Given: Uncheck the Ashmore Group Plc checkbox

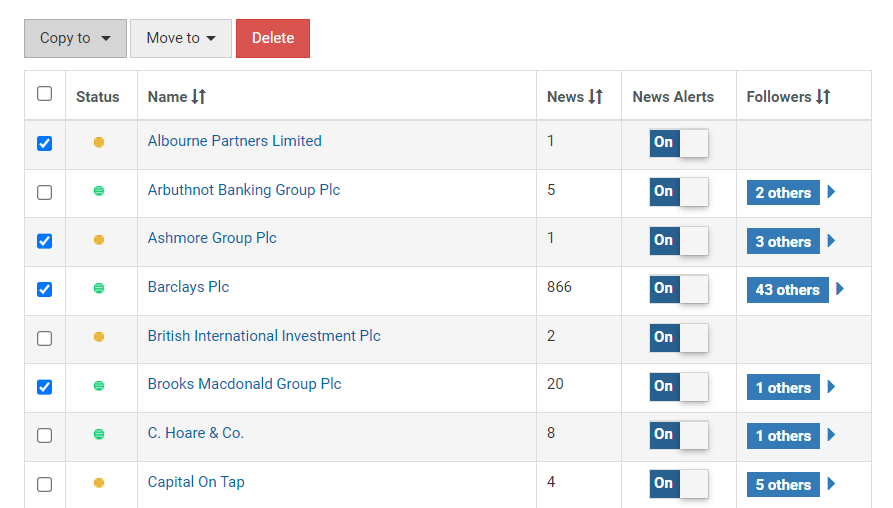Looking at the screenshot, I should [x=44, y=241].
